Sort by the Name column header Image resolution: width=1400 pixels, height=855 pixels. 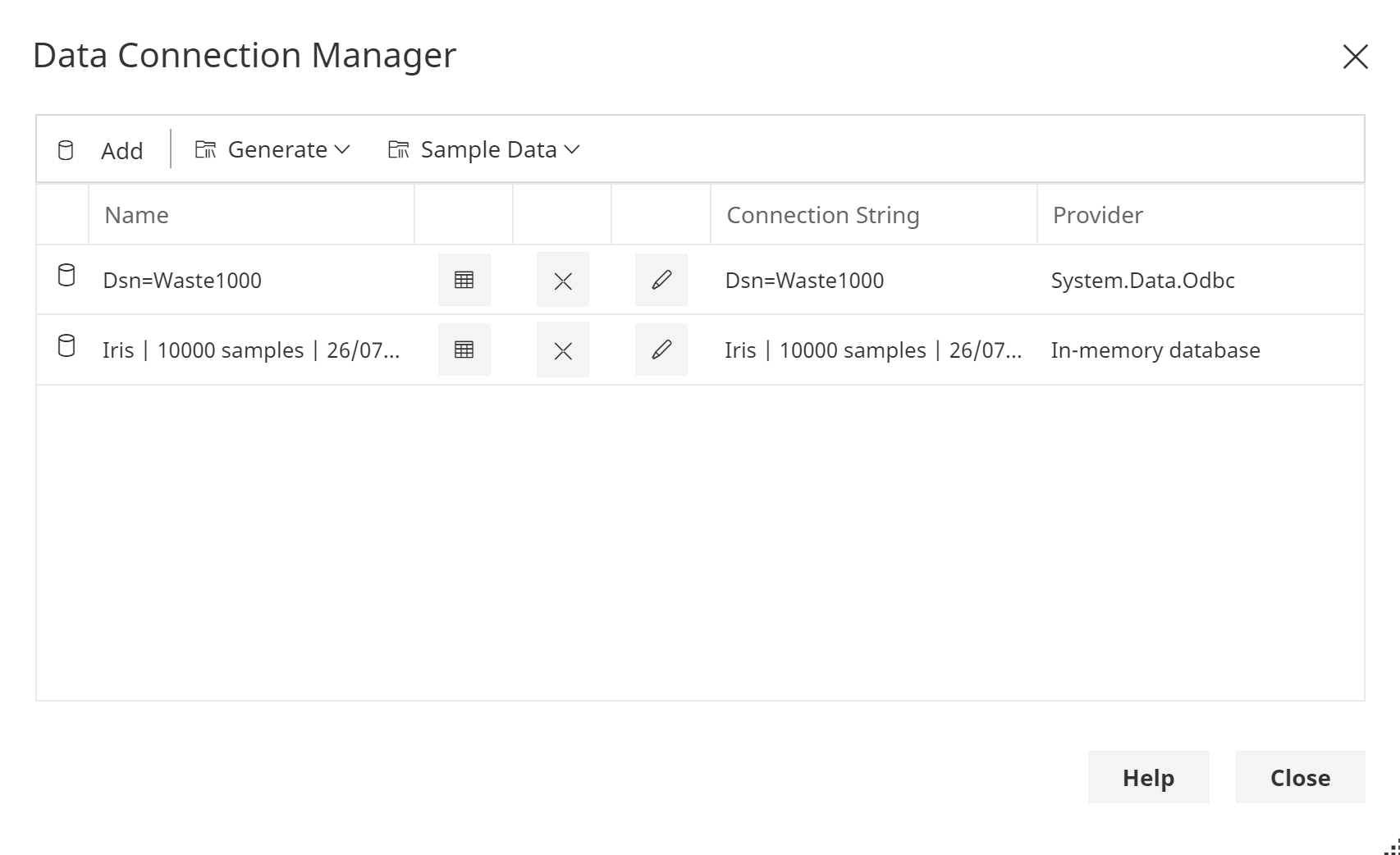pyautogui.click(x=136, y=214)
